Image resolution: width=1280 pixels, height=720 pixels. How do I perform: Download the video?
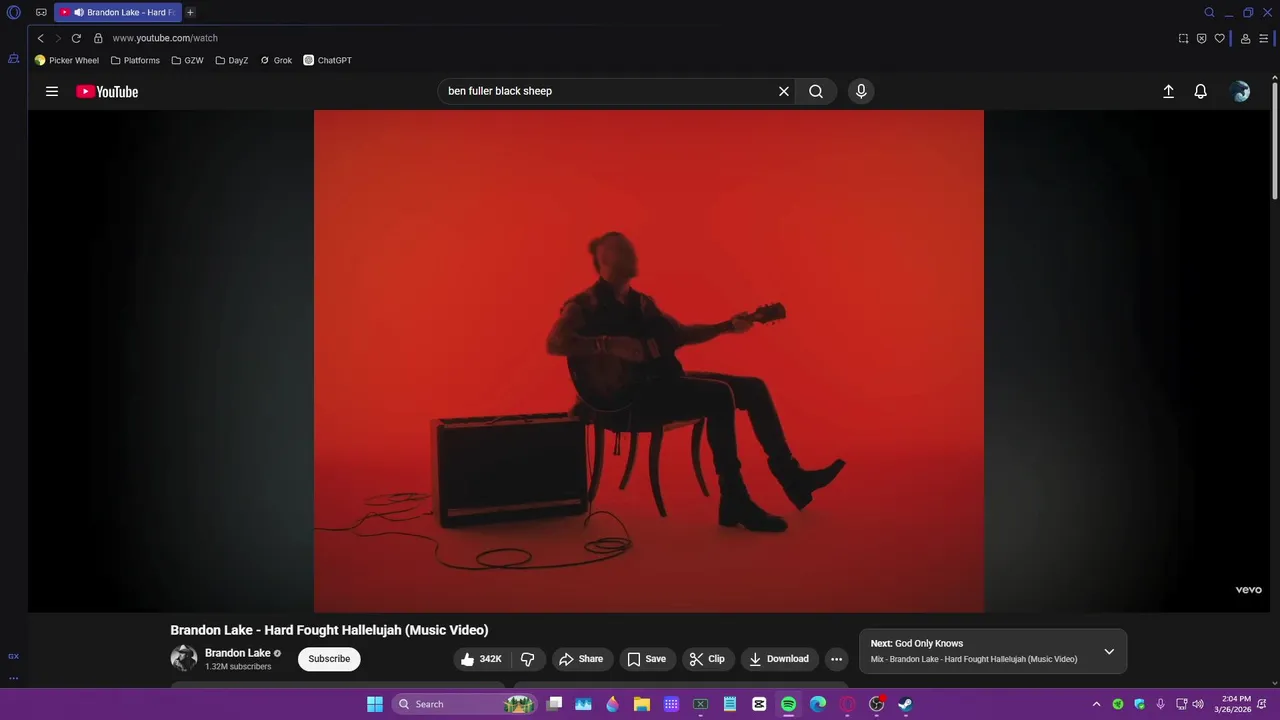pyautogui.click(x=779, y=659)
